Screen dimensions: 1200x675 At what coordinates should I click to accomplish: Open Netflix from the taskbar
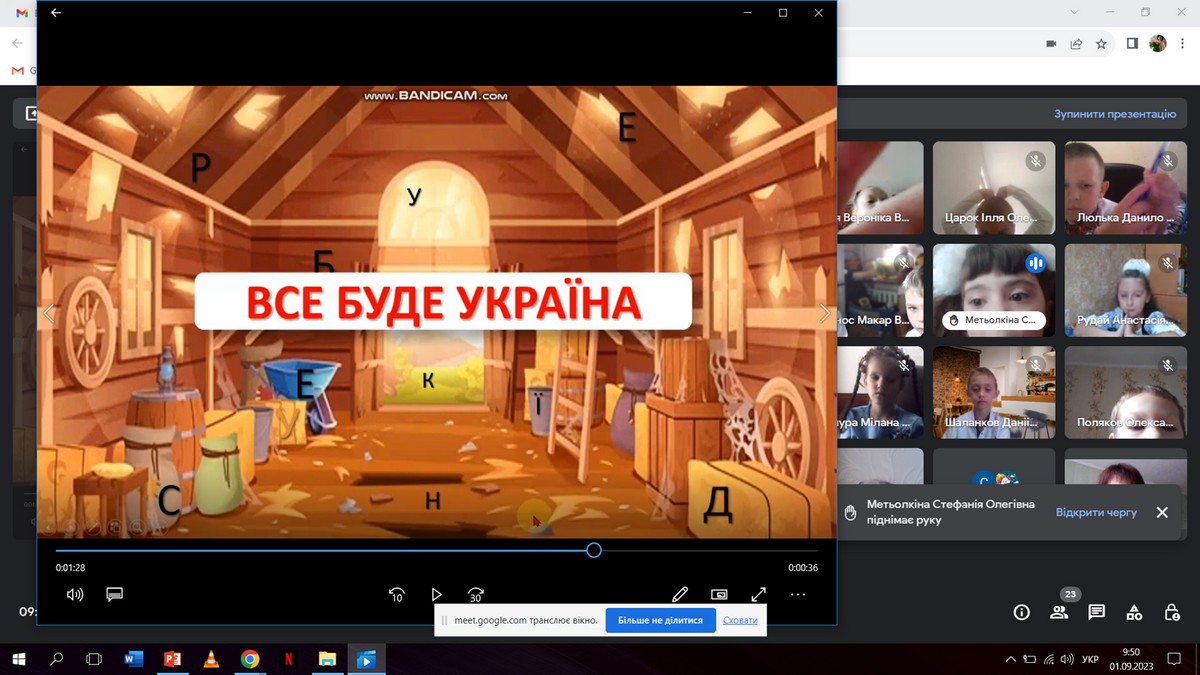tap(288, 659)
